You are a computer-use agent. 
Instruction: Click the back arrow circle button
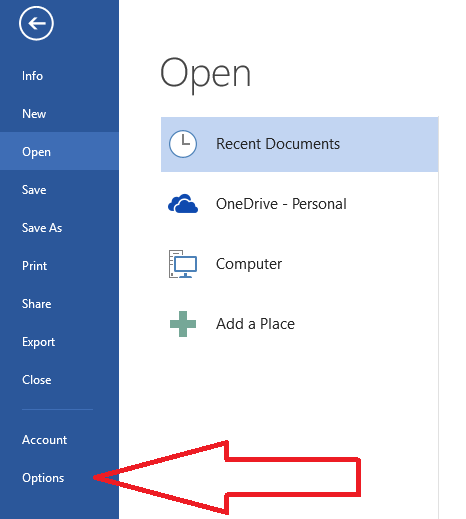pyautogui.click(x=36, y=23)
